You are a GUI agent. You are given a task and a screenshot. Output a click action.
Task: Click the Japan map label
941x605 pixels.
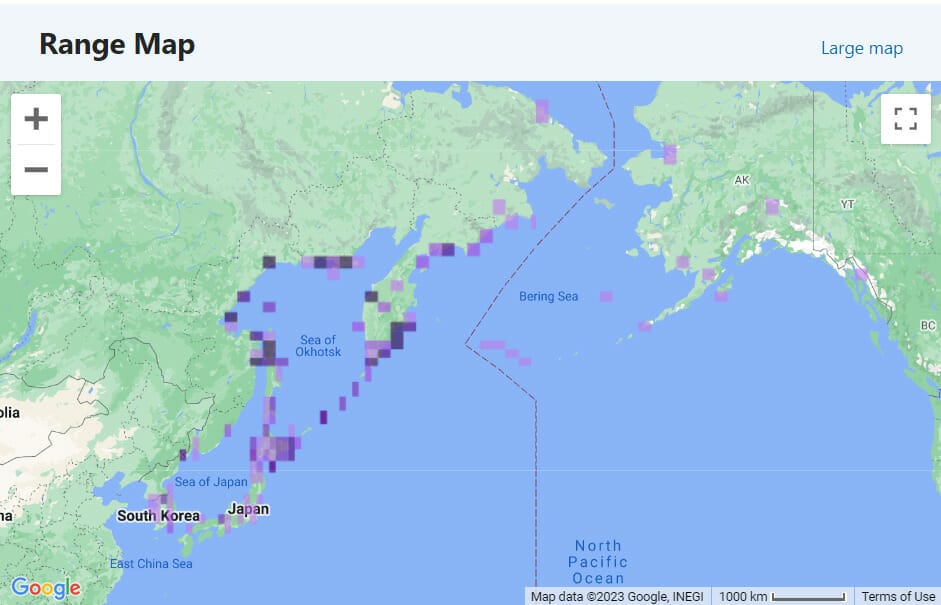248,510
